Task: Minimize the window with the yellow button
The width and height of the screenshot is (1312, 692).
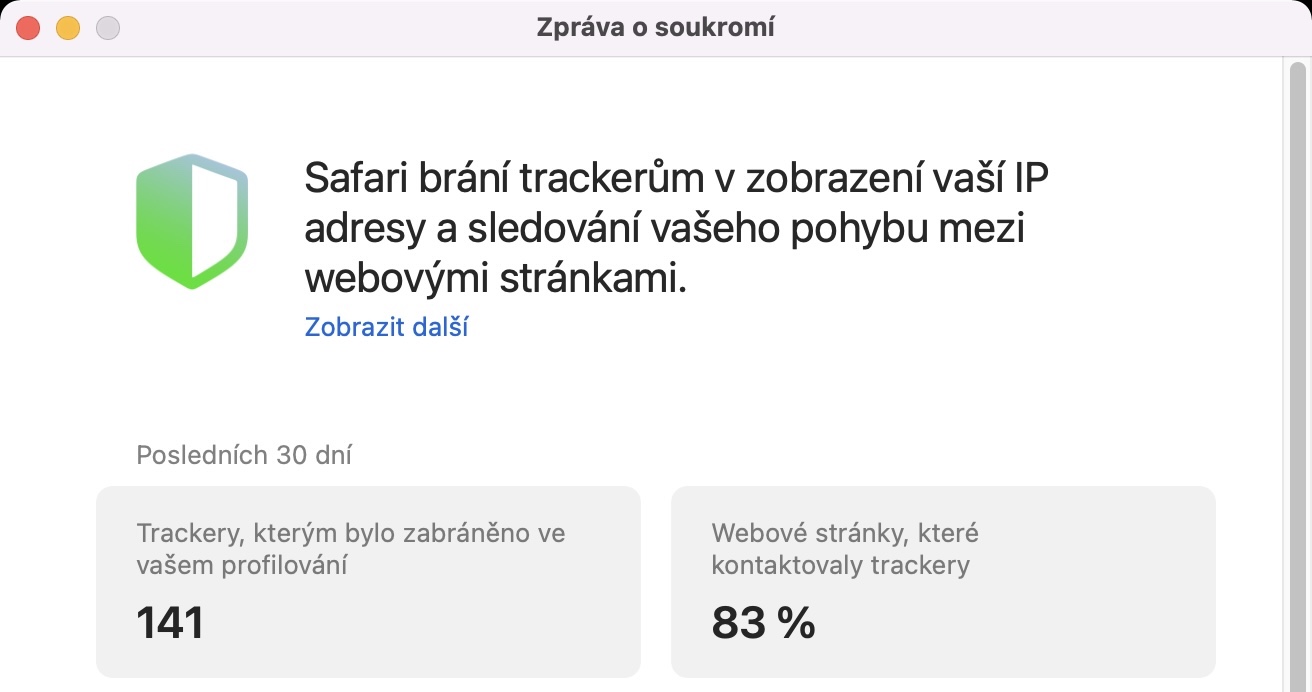Action: [68, 28]
